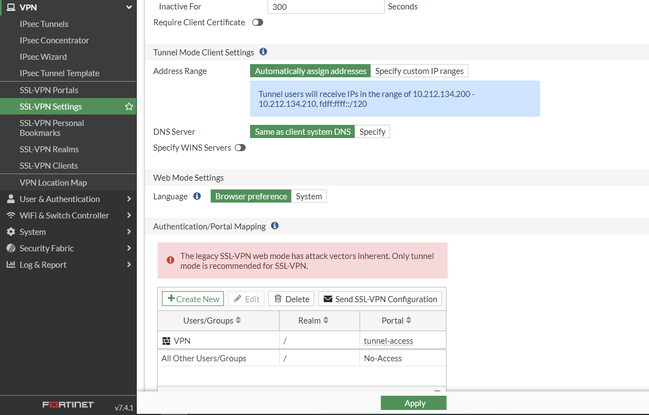The height and width of the screenshot is (415, 649).
Task: Click the Inactive For seconds field
Action: click(326, 7)
